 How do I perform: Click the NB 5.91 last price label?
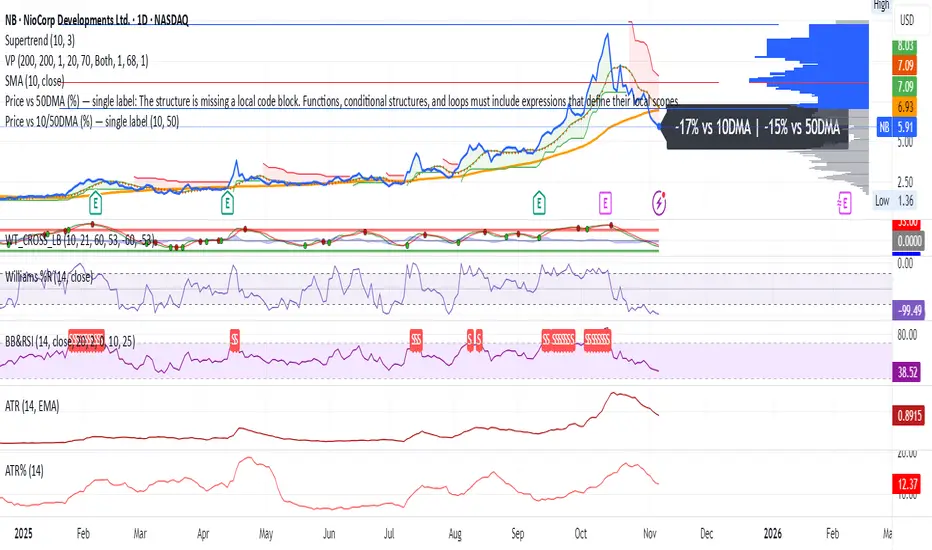click(898, 127)
